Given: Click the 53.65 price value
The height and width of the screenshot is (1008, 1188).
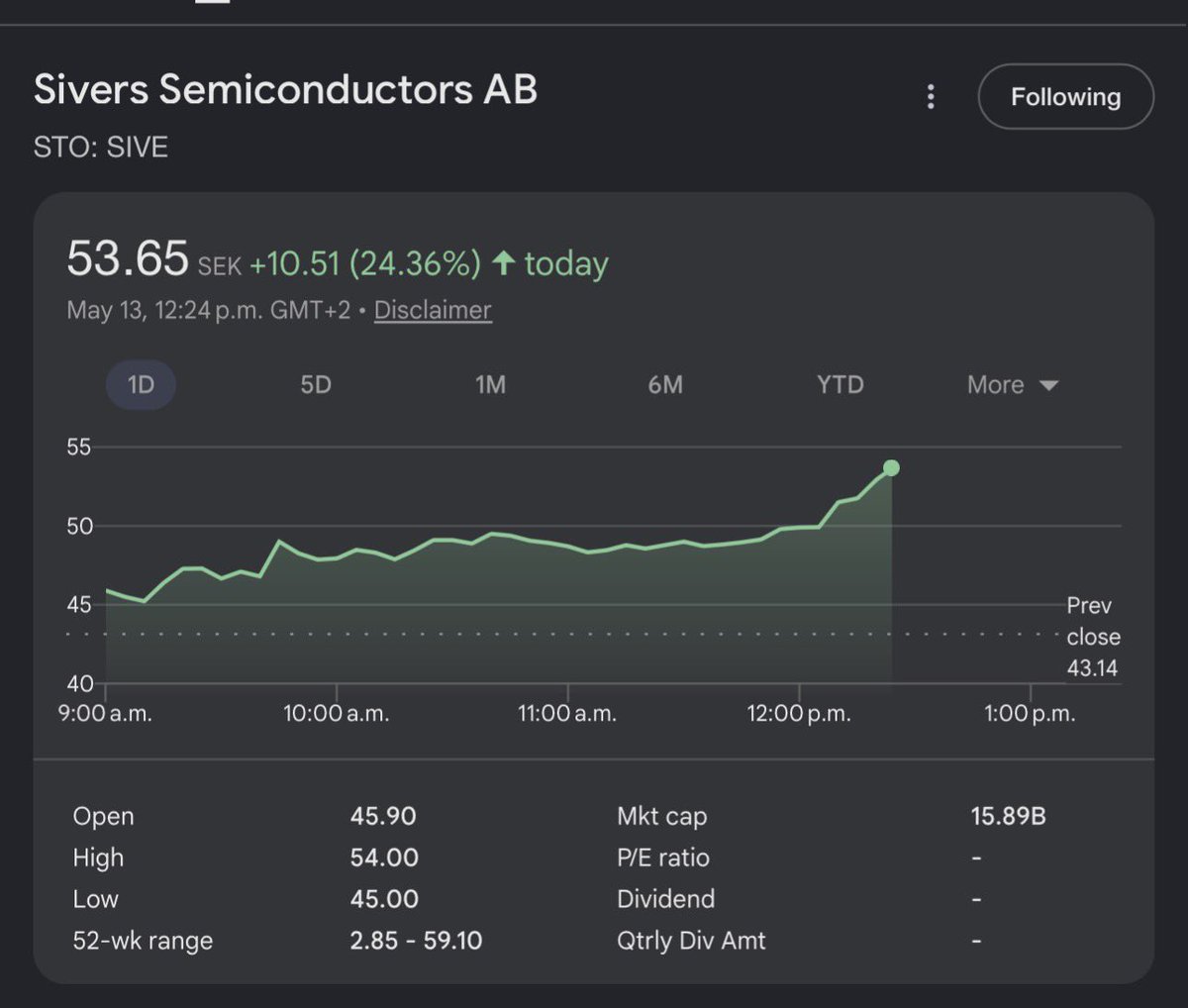Looking at the screenshot, I should tap(127, 259).
